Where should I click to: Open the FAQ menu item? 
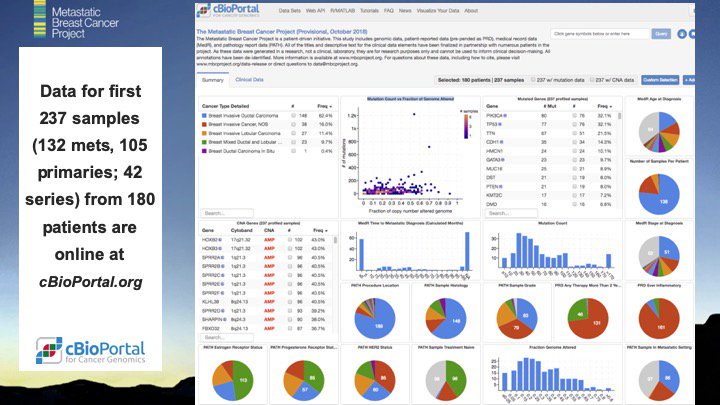pos(389,11)
